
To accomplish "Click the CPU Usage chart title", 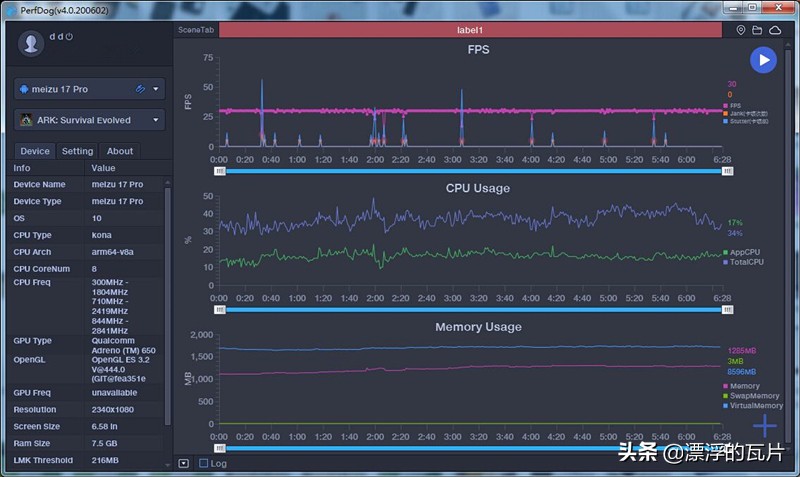I will tap(478, 188).
